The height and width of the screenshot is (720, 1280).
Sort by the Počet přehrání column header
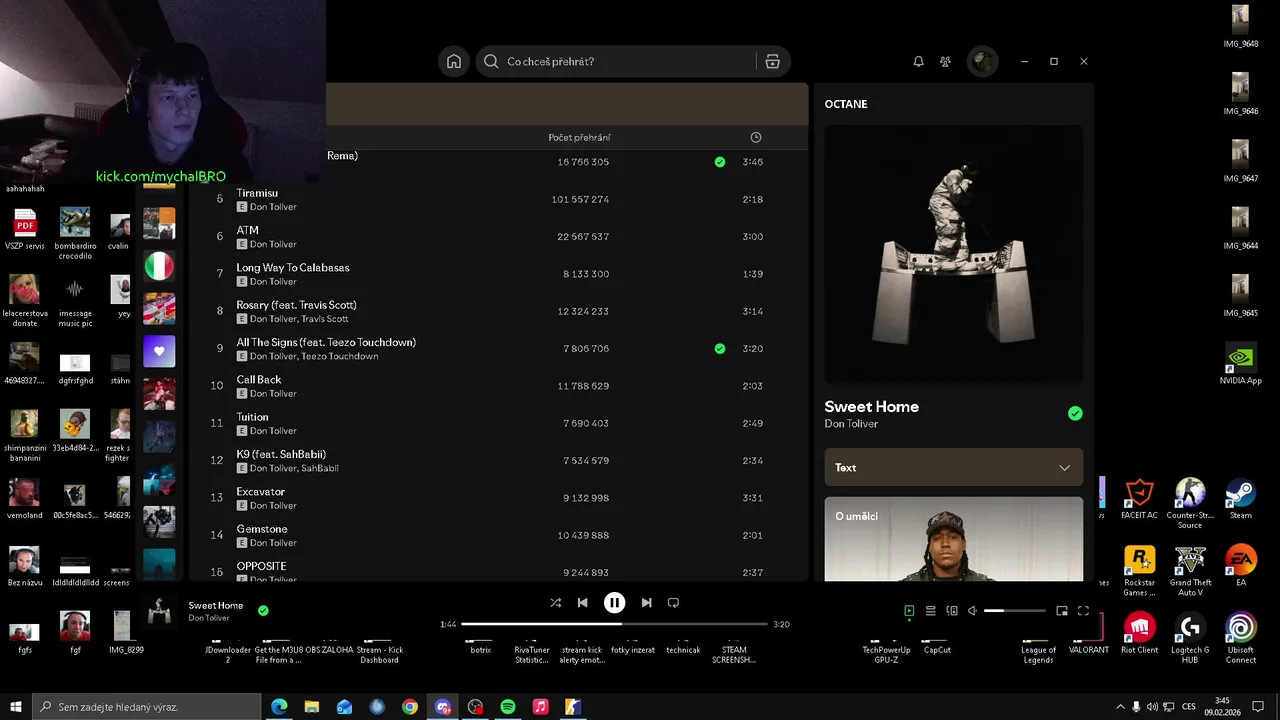tap(579, 137)
